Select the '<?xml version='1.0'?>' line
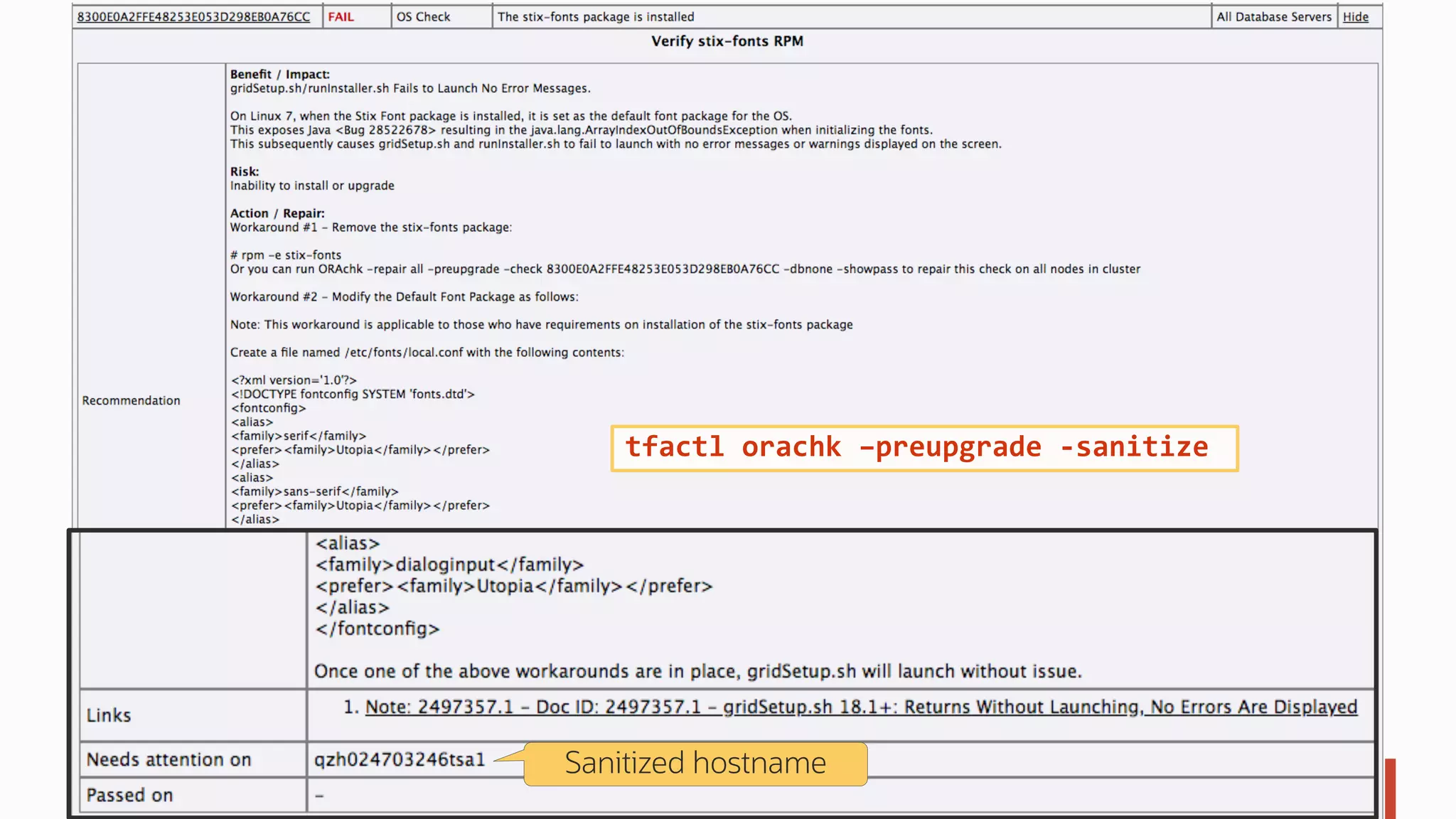Image resolution: width=1456 pixels, height=819 pixels. [x=294, y=380]
